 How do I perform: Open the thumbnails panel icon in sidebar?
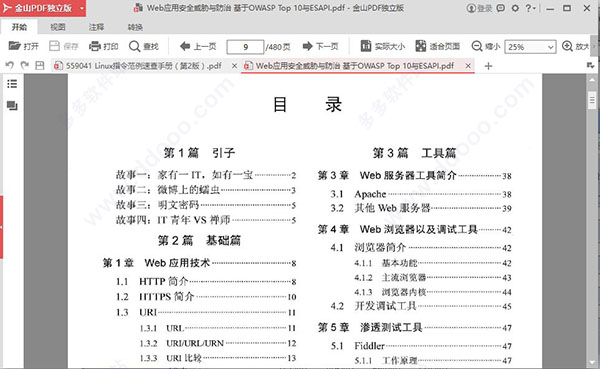click(12, 106)
